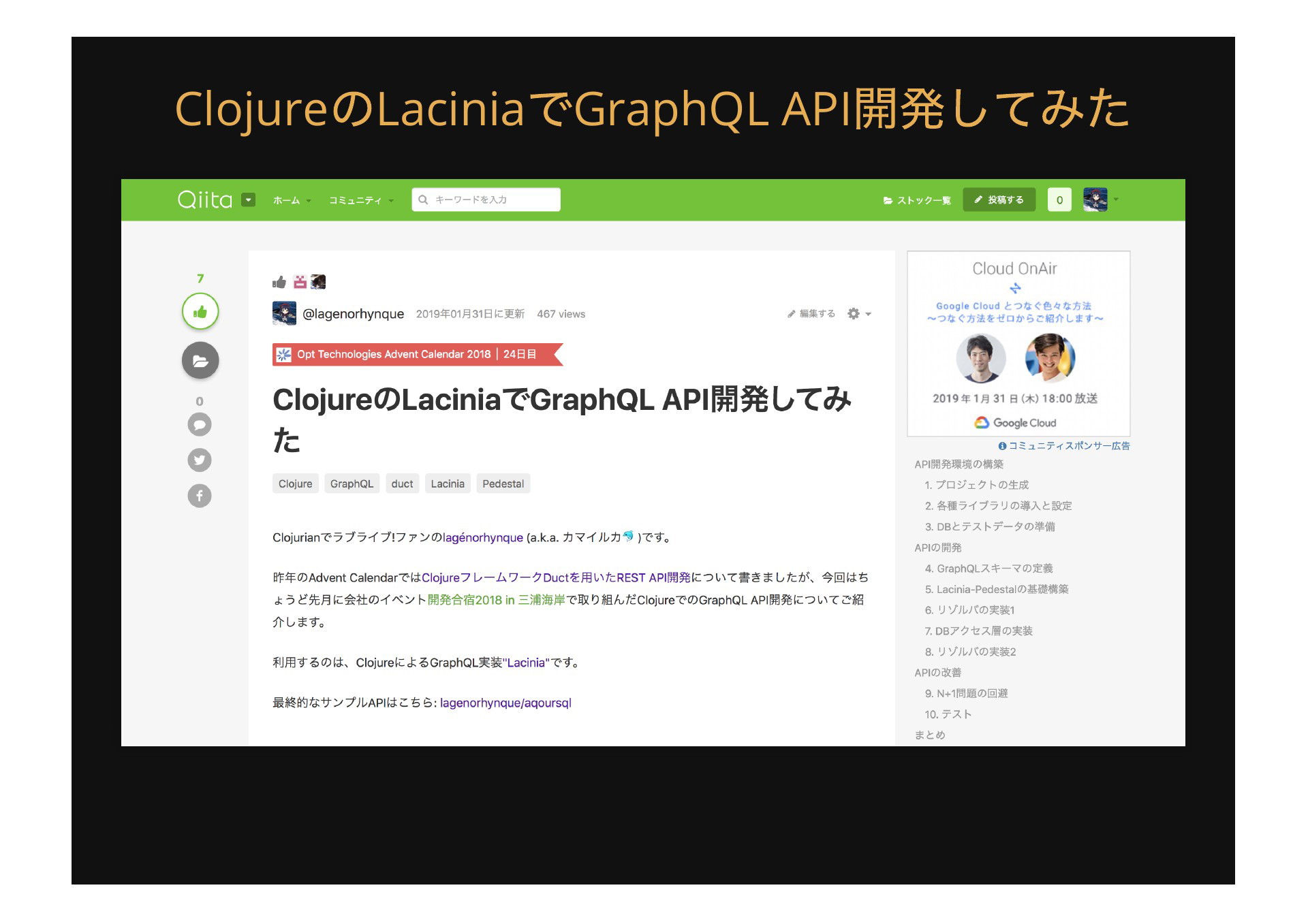Open the ホーム menu
This screenshot has height=924, width=1308.
[292, 200]
